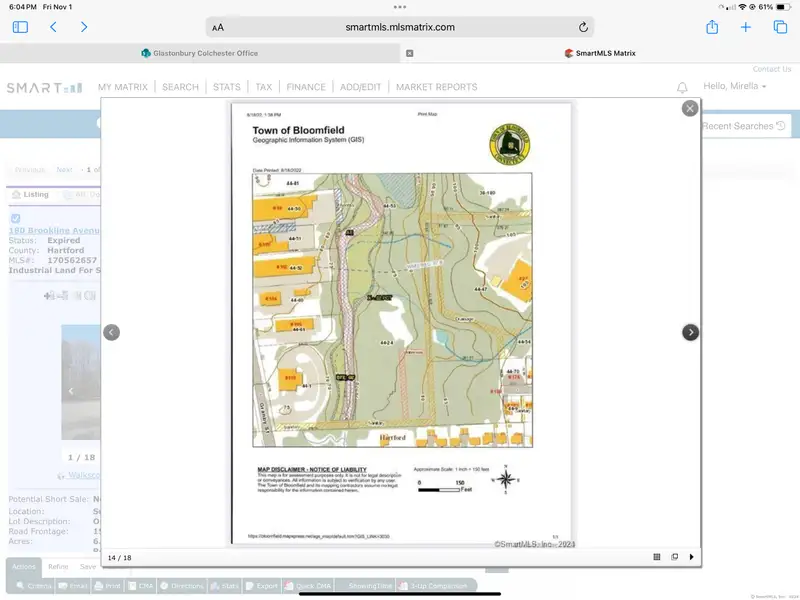Open notifications bell icon
800x600 pixels.
point(683,88)
